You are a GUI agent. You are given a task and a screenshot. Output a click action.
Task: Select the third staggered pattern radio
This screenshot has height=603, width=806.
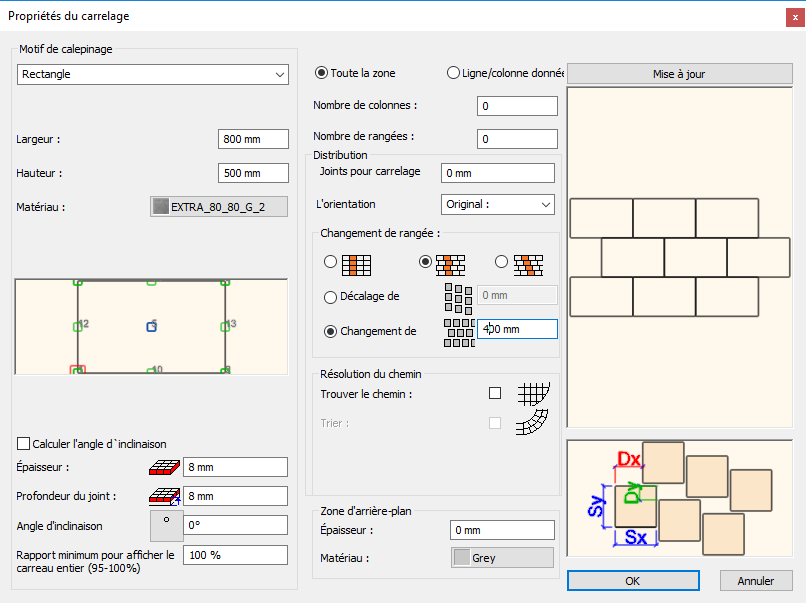click(501, 262)
